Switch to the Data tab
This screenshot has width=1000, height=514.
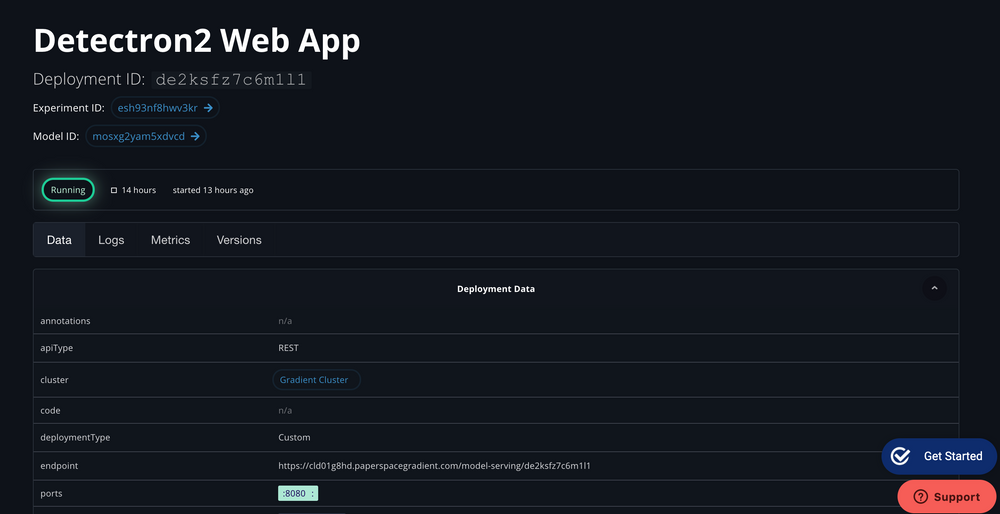(59, 240)
